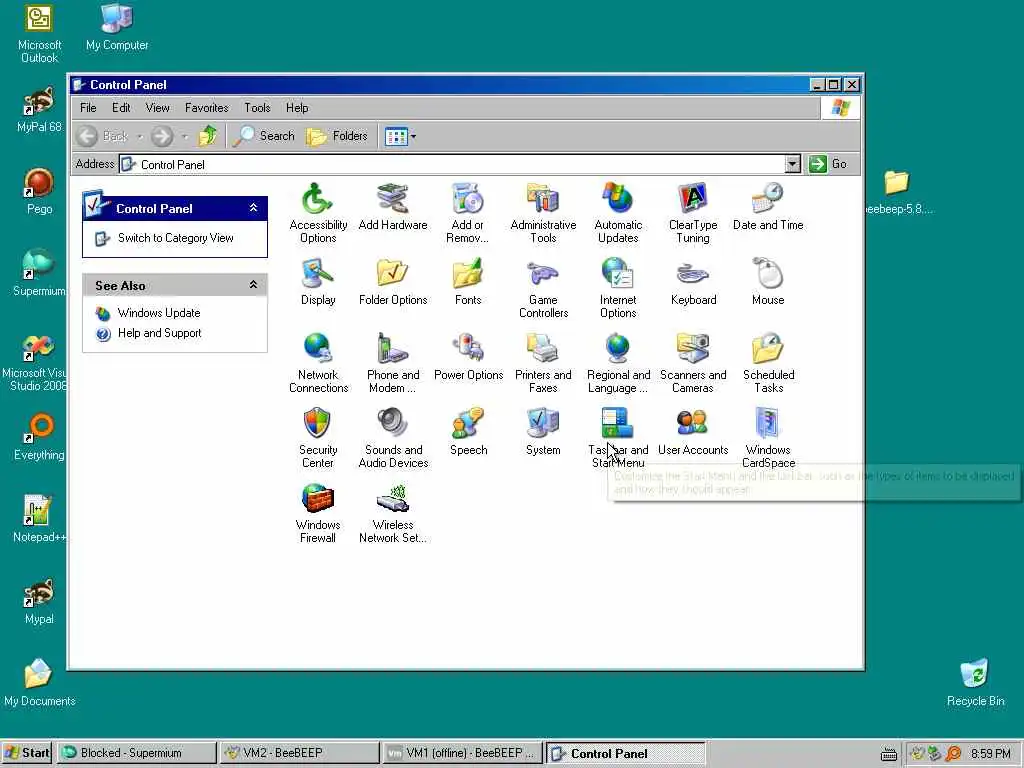The height and width of the screenshot is (768, 1024).
Task: Open the Mouse applet icon
Action: coord(768,281)
